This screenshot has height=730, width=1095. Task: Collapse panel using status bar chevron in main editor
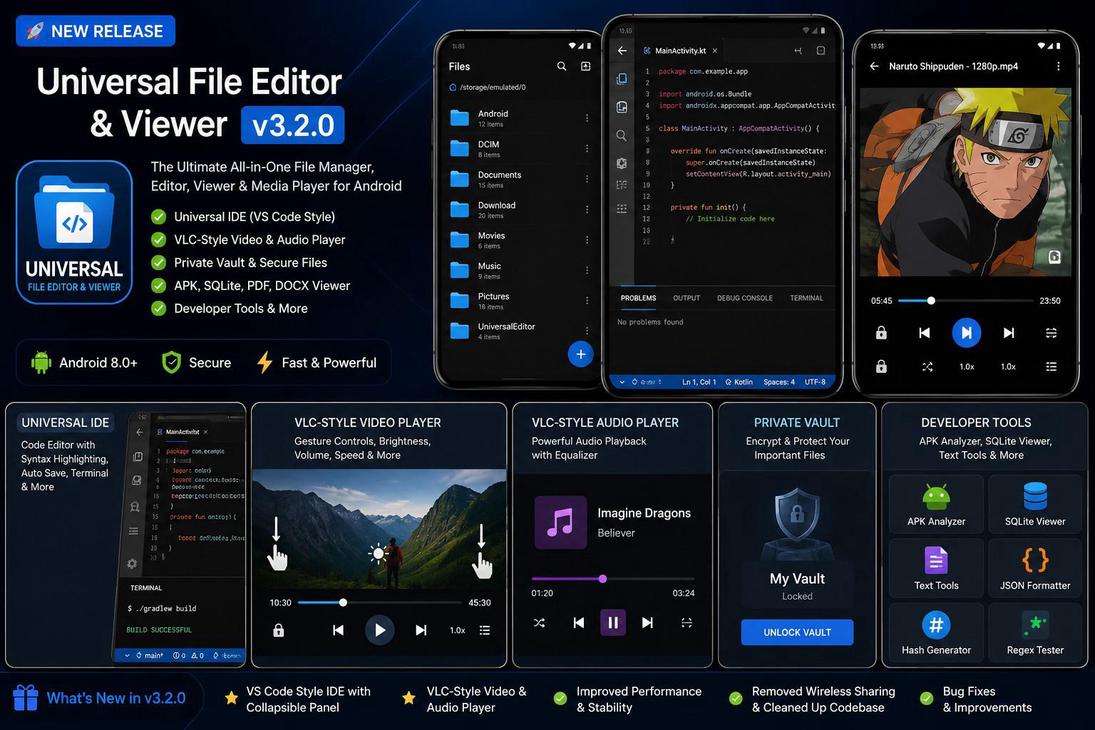click(x=622, y=382)
